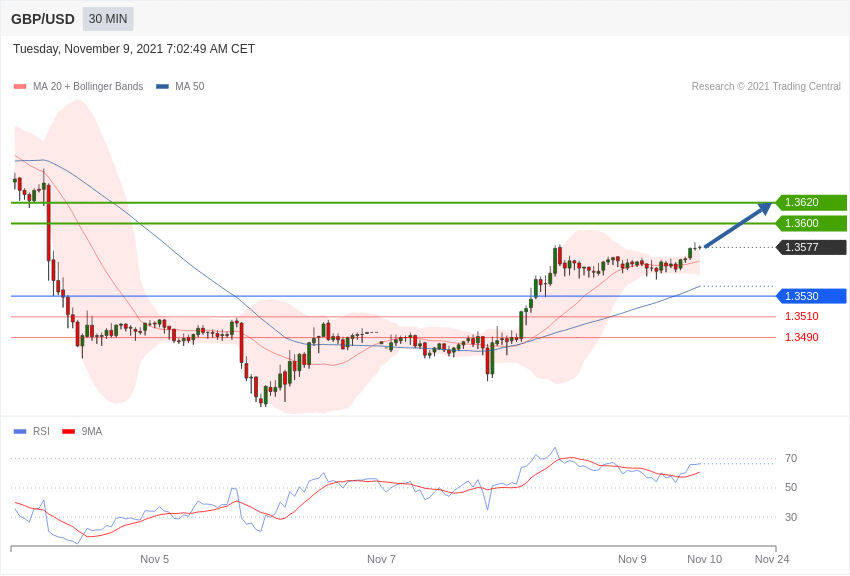This screenshot has width=850, height=576.
Task: Click the 1.3490 support price label
Action: pyautogui.click(x=802, y=337)
